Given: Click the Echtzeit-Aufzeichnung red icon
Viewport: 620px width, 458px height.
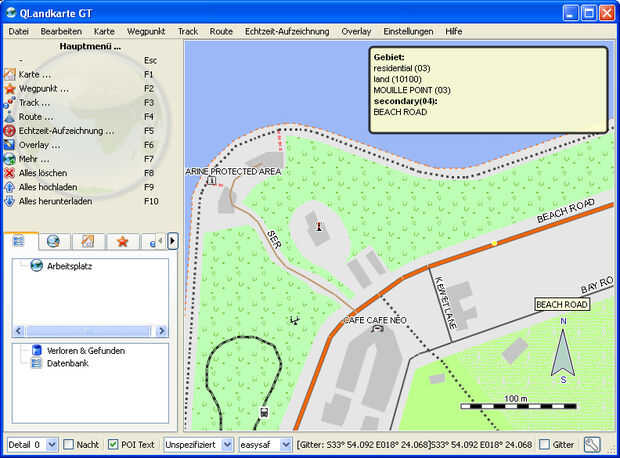Looking at the screenshot, I should 9,131.
